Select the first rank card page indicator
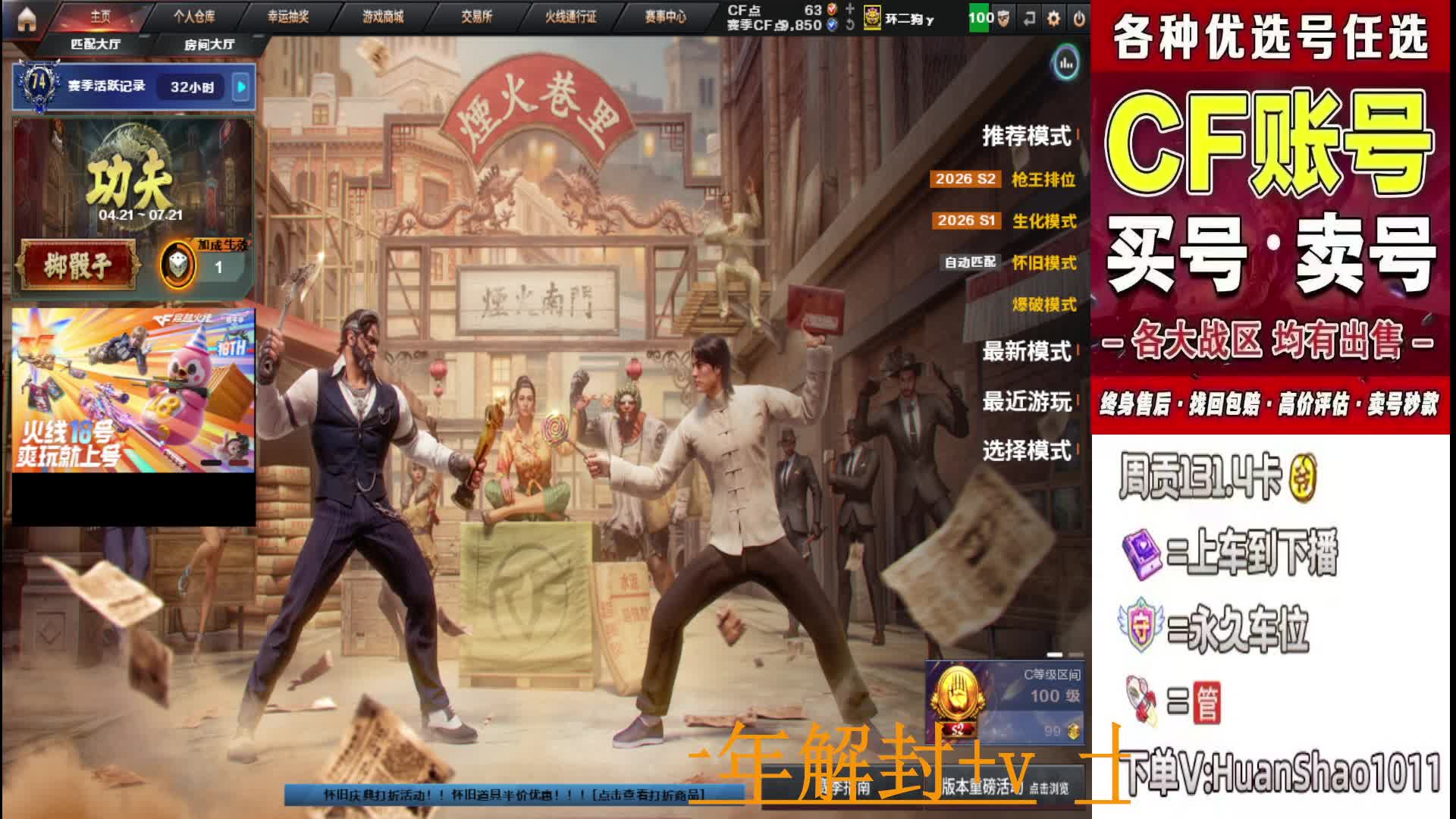This screenshot has width=1456, height=819. point(1055,654)
